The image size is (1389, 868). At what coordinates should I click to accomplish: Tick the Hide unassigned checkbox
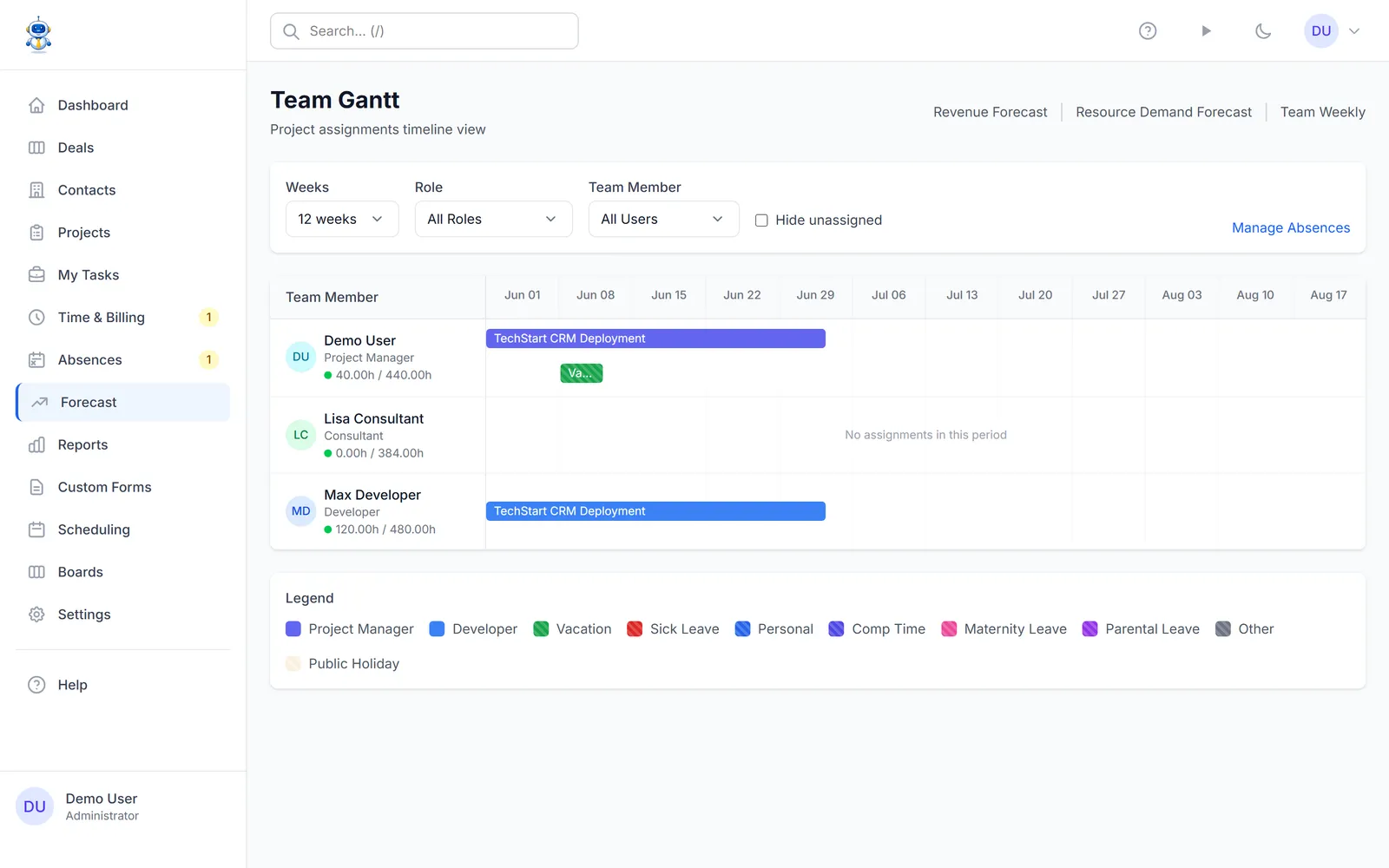(x=761, y=220)
